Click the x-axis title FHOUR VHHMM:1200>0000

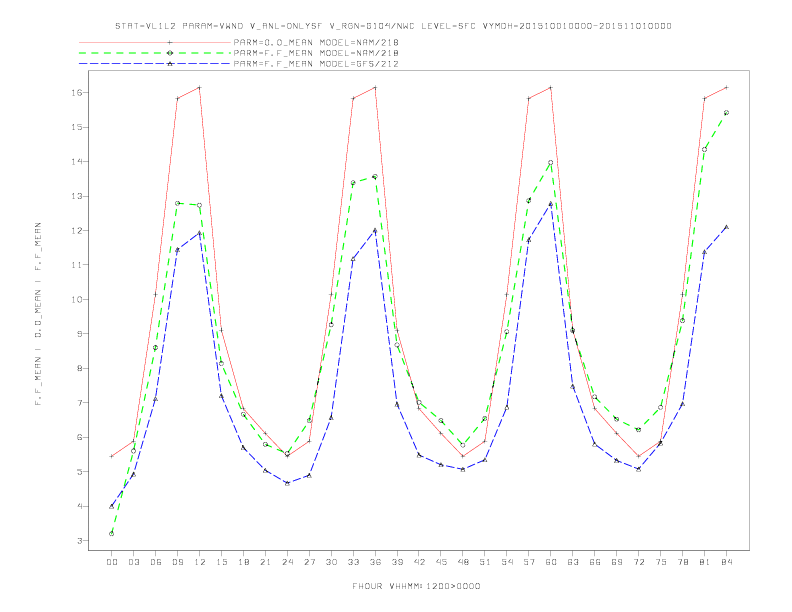click(416, 586)
